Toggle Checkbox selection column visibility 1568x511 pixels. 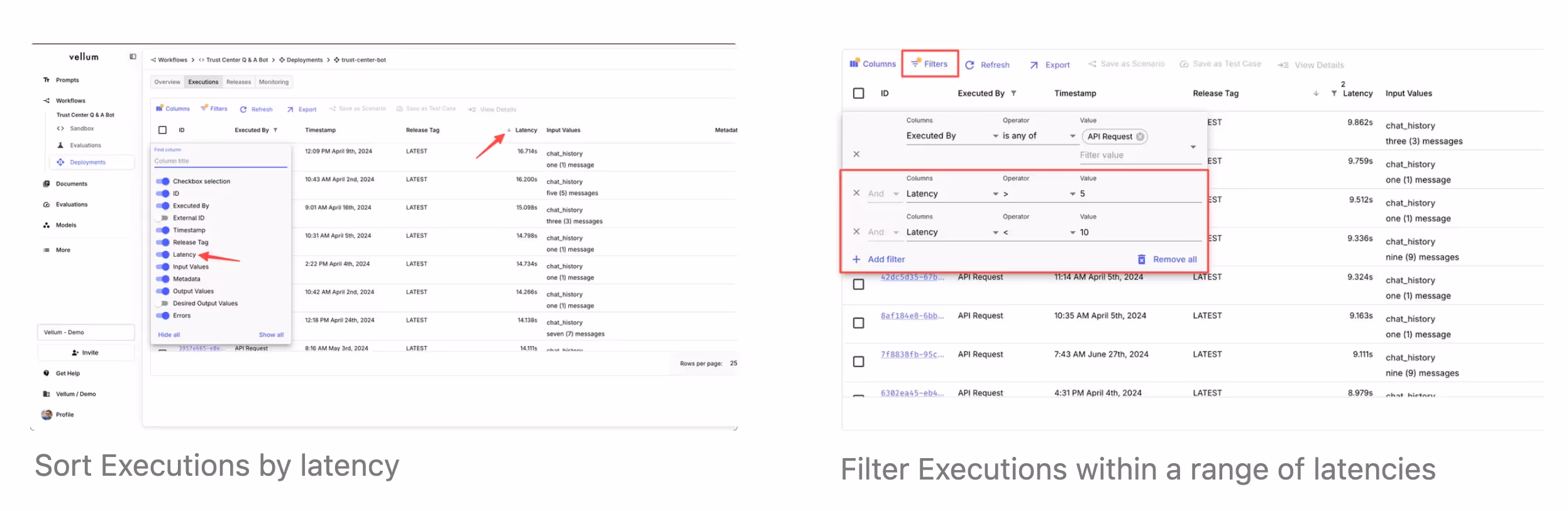coord(163,181)
